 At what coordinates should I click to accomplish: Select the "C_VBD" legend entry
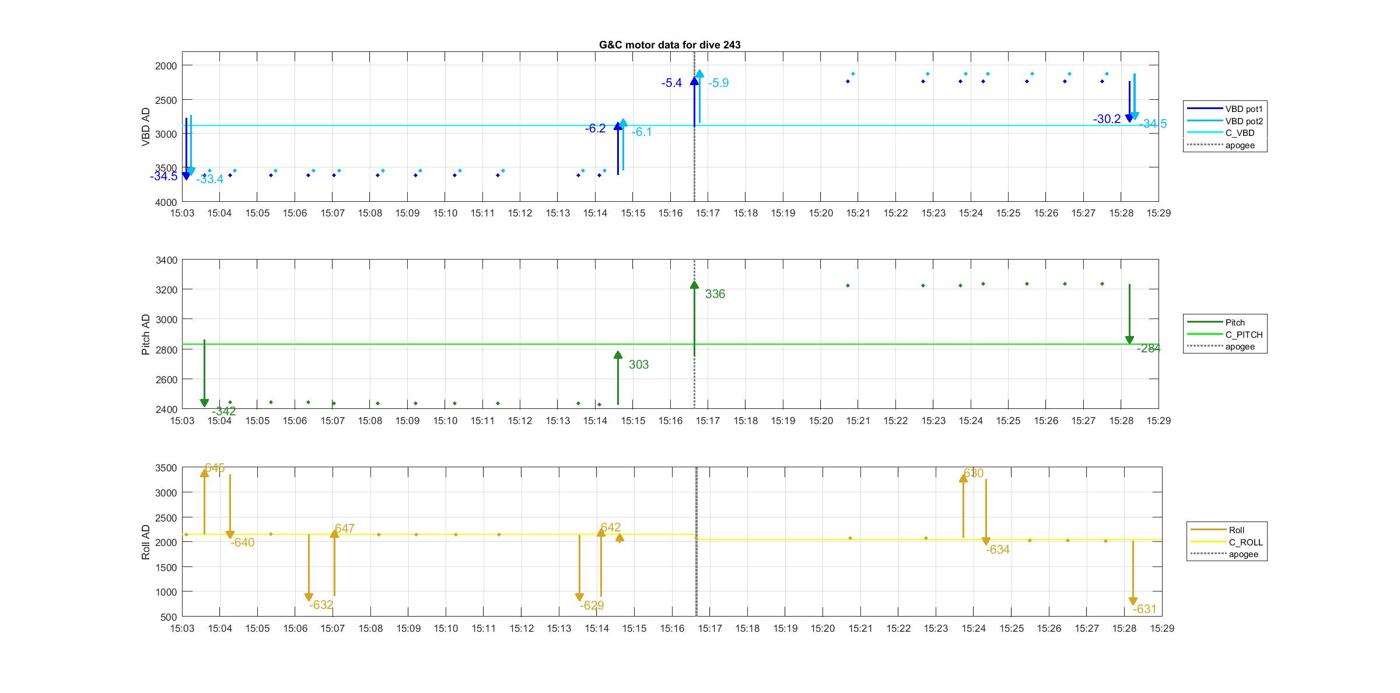coord(1221,132)
